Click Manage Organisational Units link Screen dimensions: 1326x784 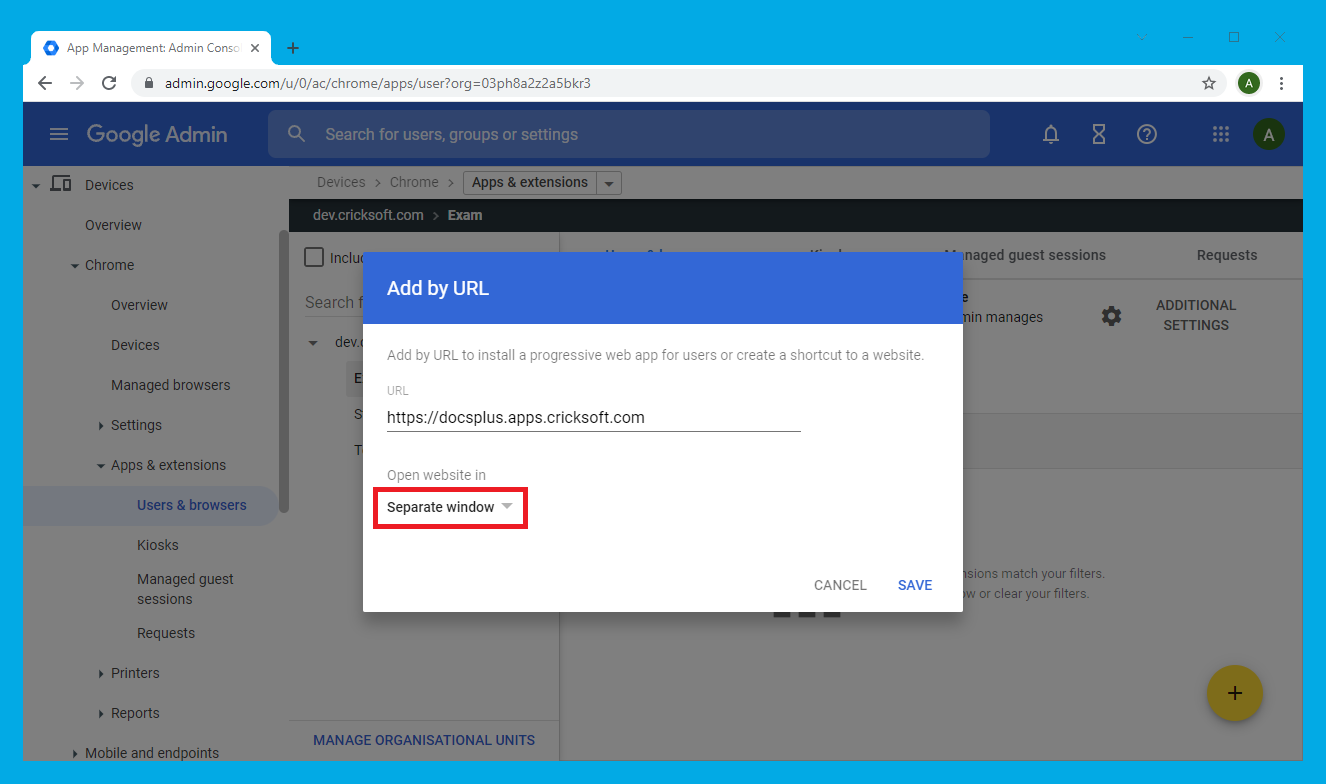424,740
